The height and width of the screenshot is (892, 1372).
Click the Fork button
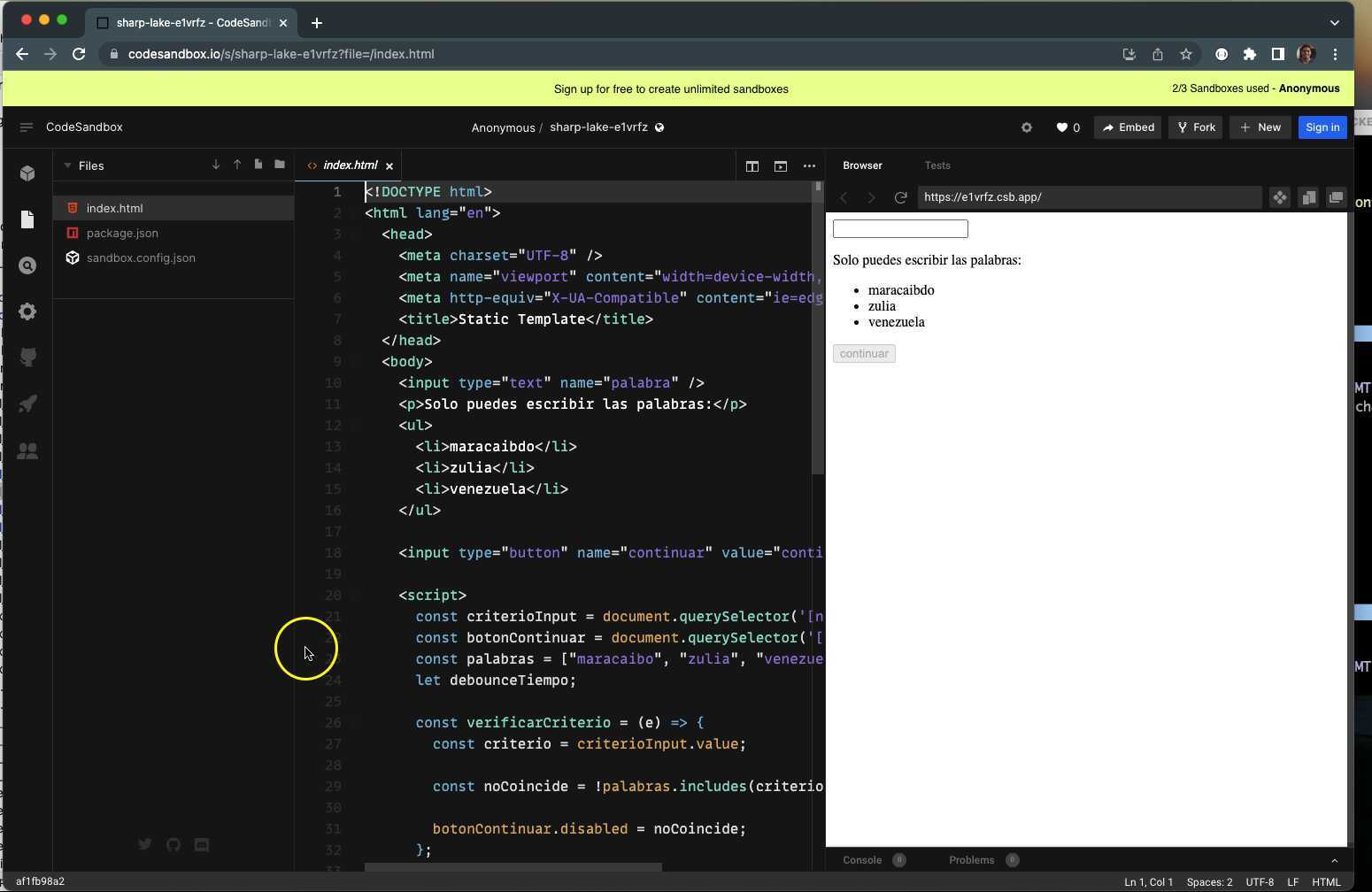(1196, 127)
